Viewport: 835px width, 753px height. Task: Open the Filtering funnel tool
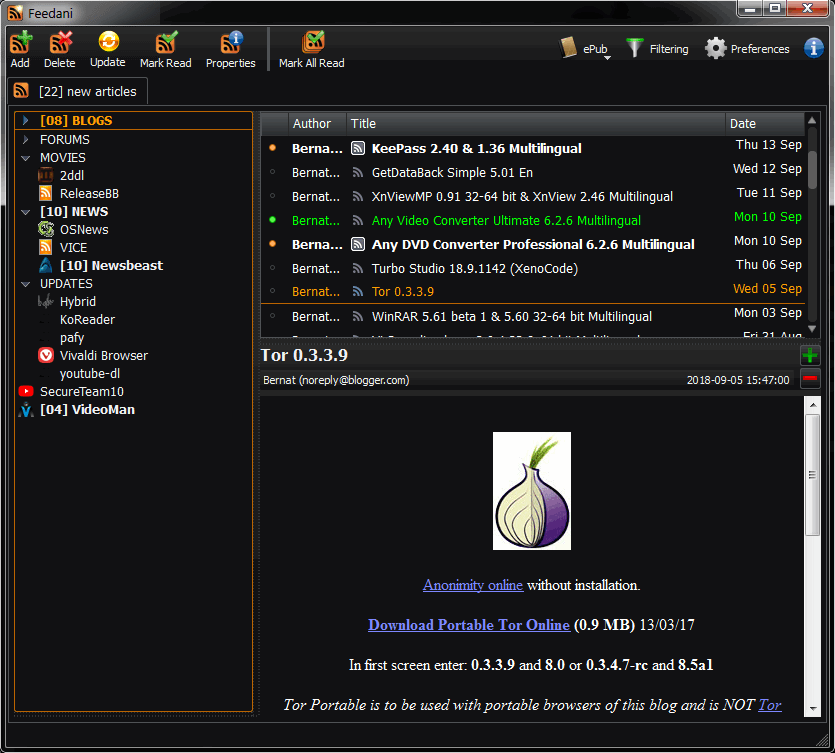635,48
